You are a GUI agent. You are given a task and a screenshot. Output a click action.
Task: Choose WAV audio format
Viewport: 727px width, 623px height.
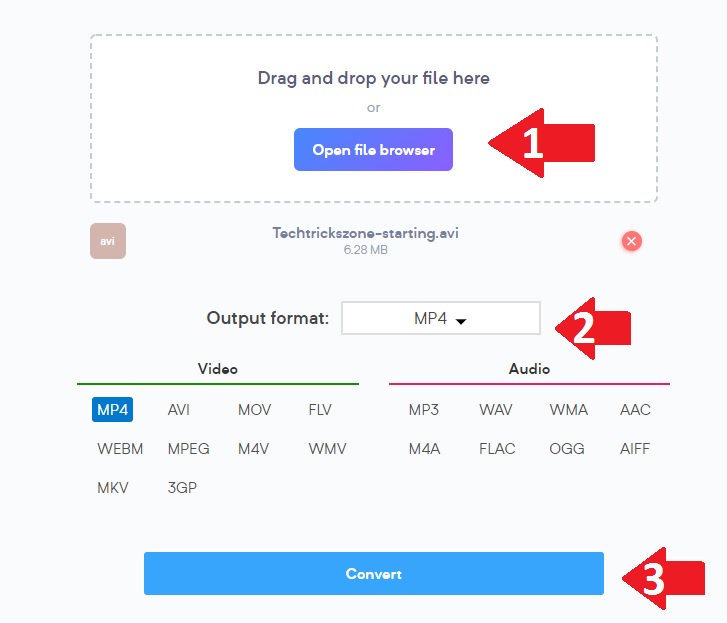point(496,410)
